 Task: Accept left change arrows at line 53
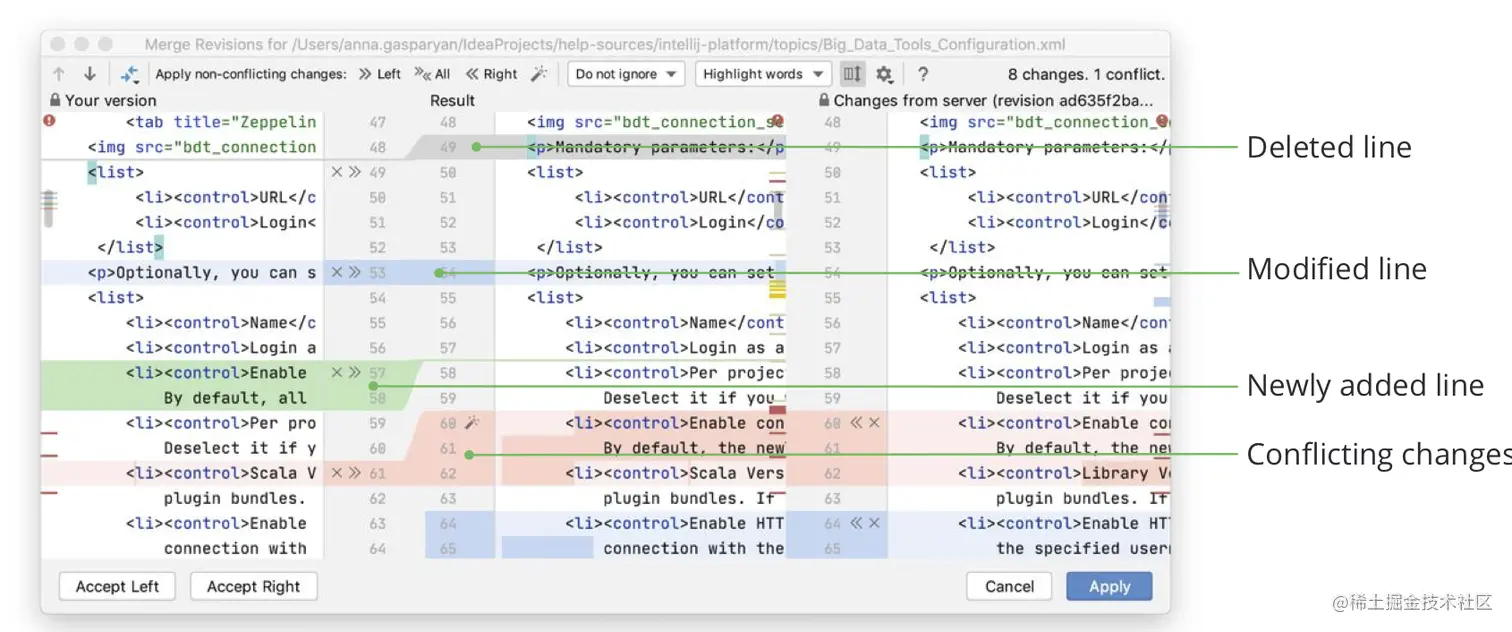pos(354,272)
